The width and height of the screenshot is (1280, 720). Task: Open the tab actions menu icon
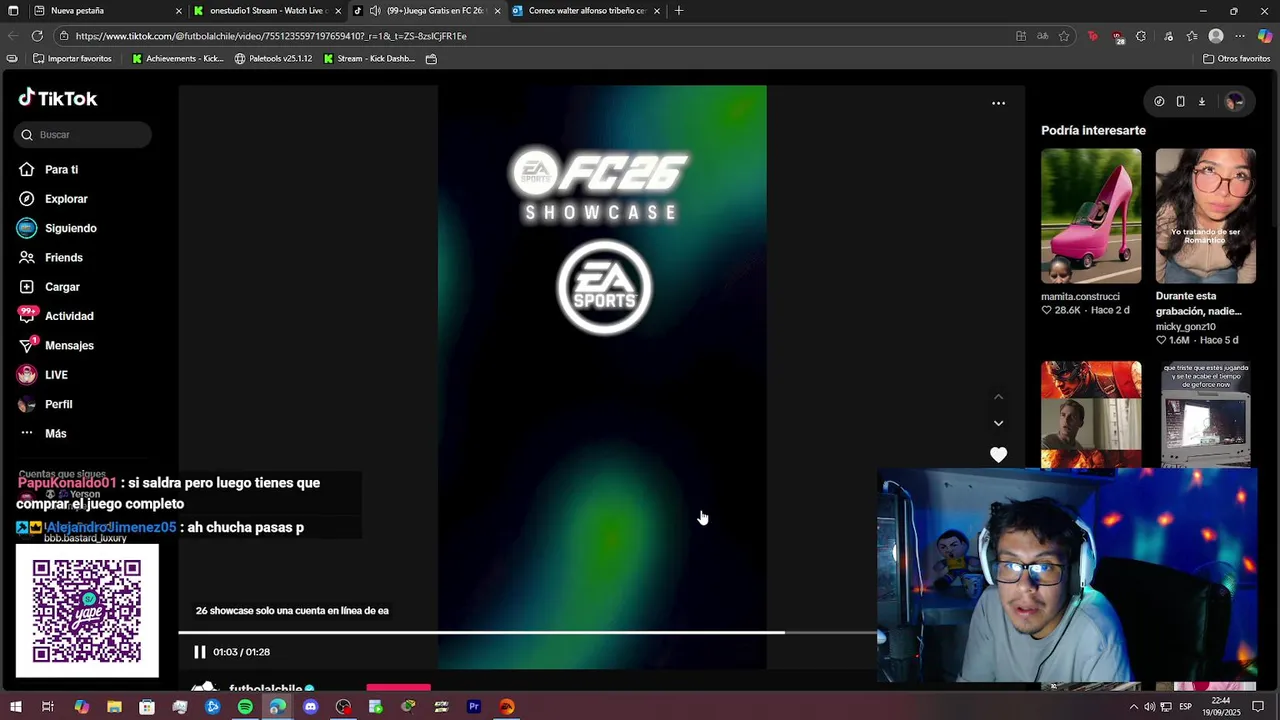[11, 11]
